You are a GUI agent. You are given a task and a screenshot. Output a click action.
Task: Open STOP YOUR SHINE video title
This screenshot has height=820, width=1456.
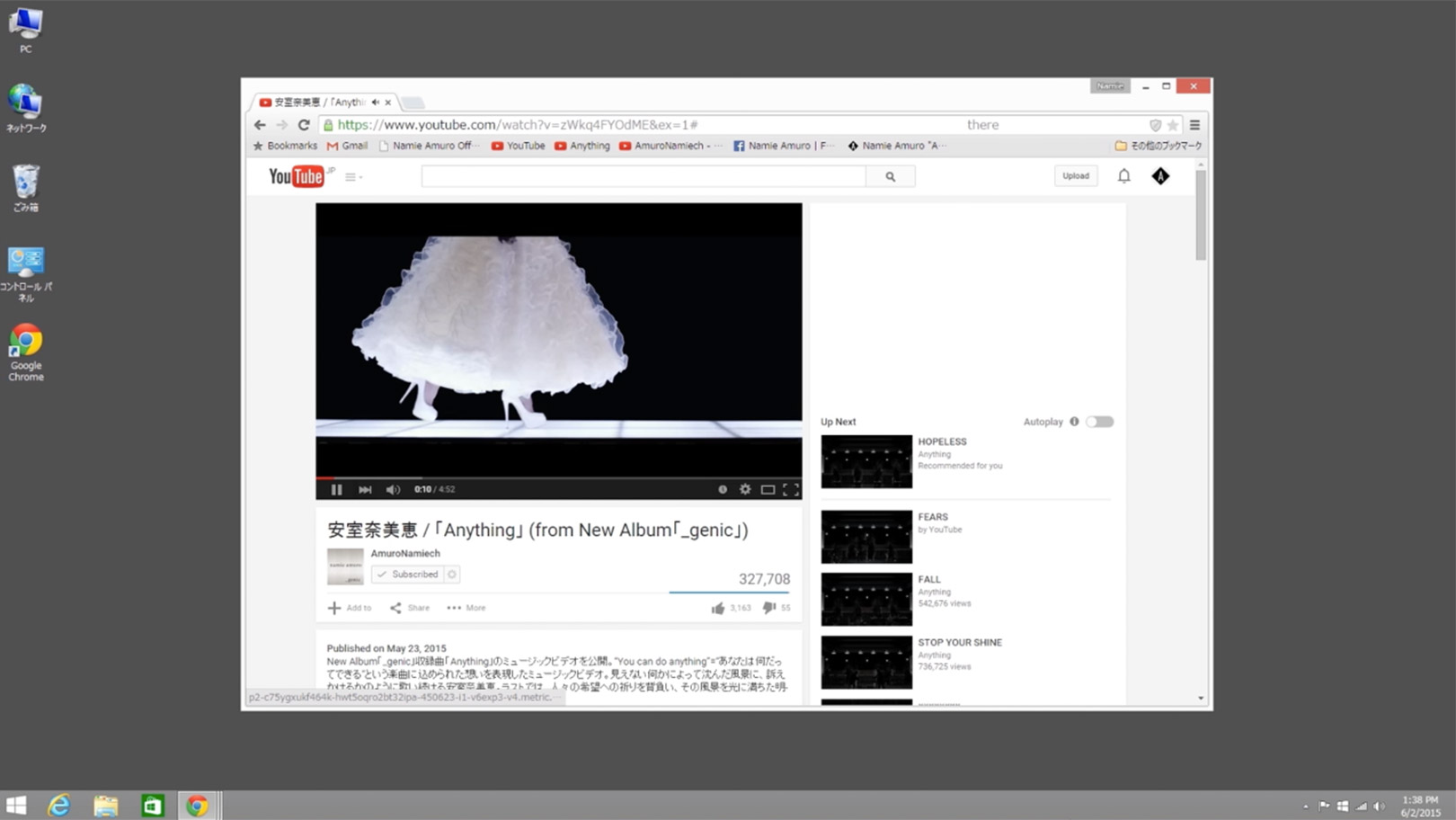960,643
